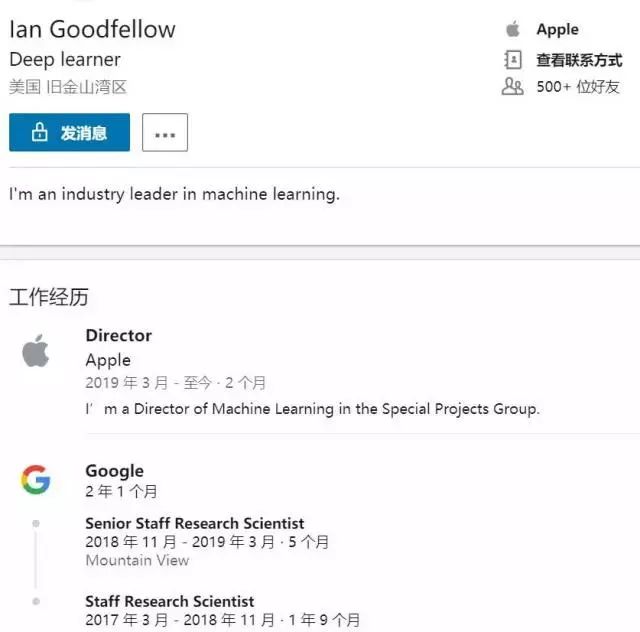Click the Staff Research Scientist title

pyautogui.click(x=170, y=601)
